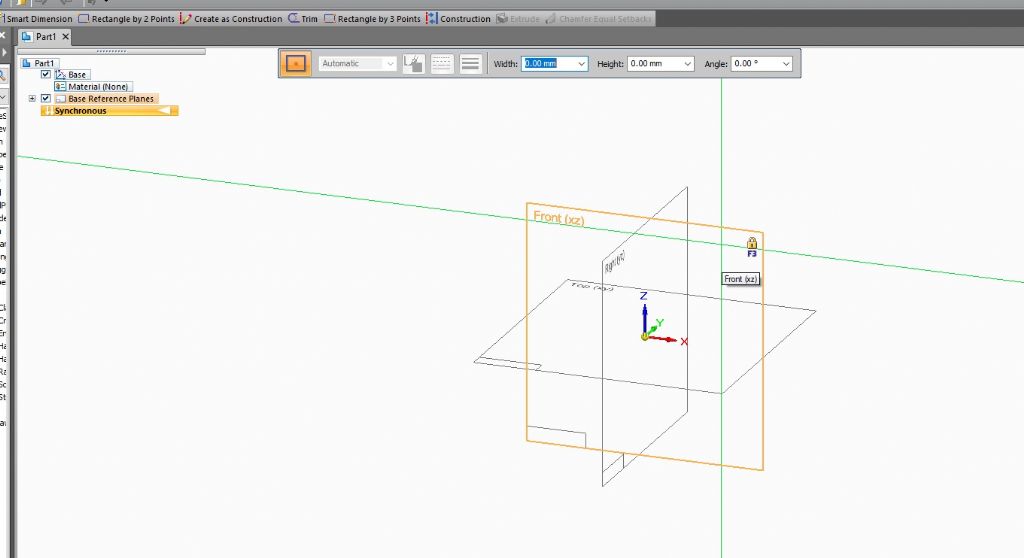
Task: Click the Right (yz) plane label
Action: 615,261
